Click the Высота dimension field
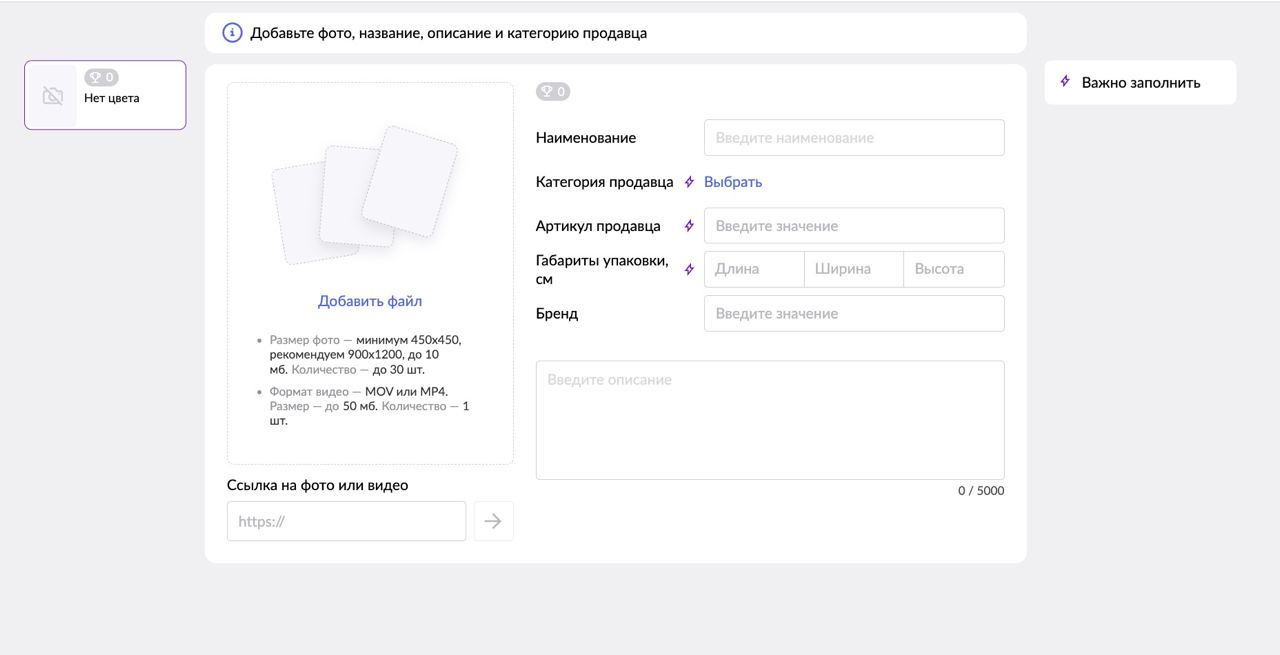This screenshot has height=655, width=1280. coord(954,269)
